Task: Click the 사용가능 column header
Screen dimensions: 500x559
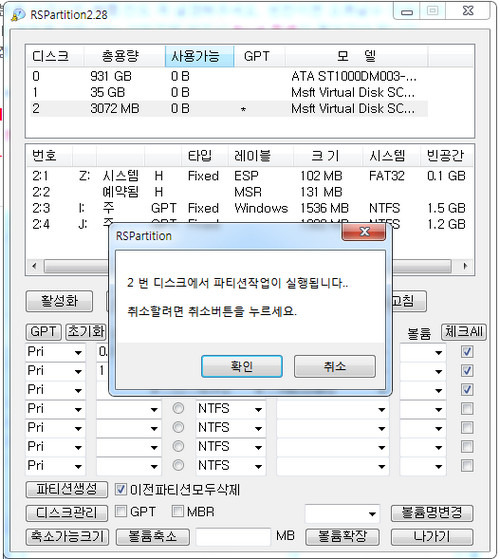Action: click(x=199, y=56)
